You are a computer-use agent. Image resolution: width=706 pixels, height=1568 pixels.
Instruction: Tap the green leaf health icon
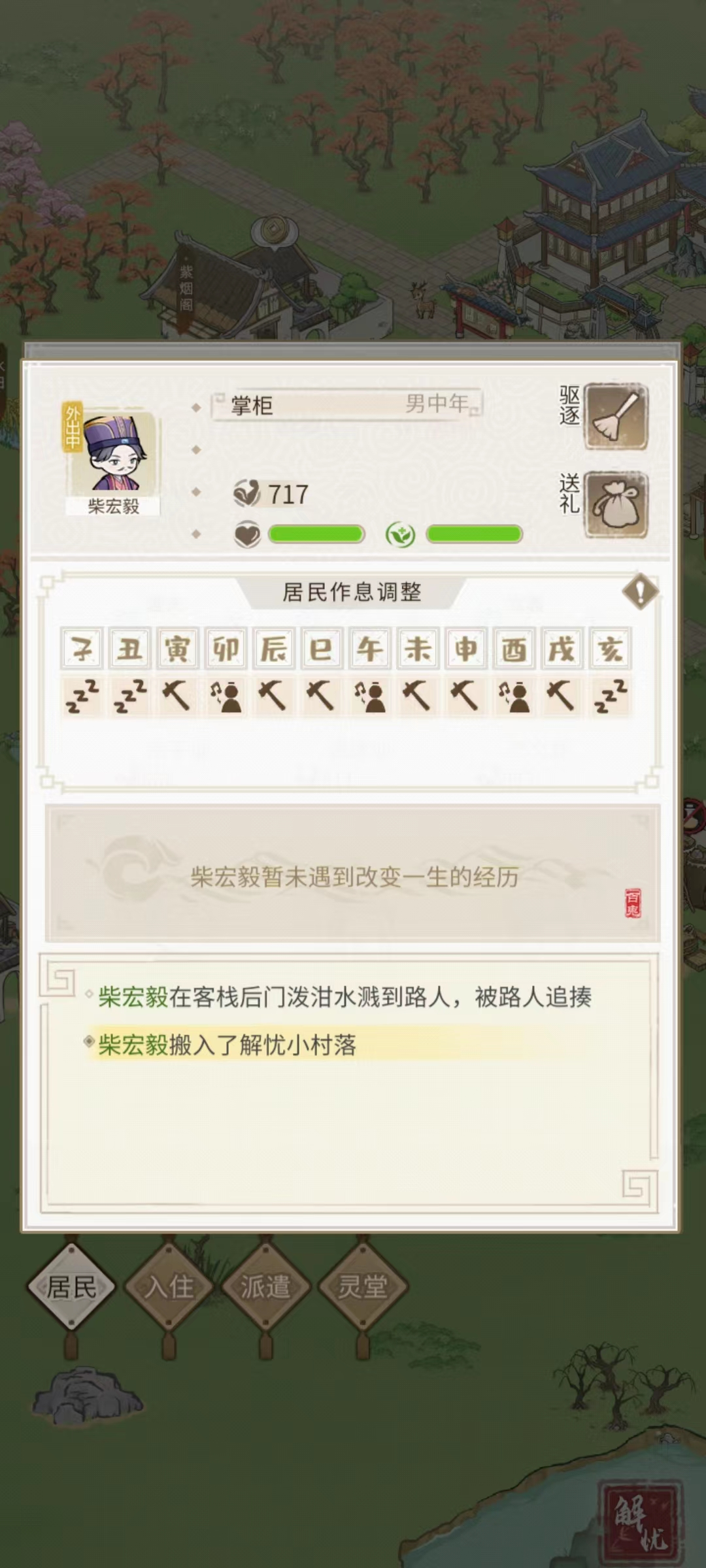(400, 534)
